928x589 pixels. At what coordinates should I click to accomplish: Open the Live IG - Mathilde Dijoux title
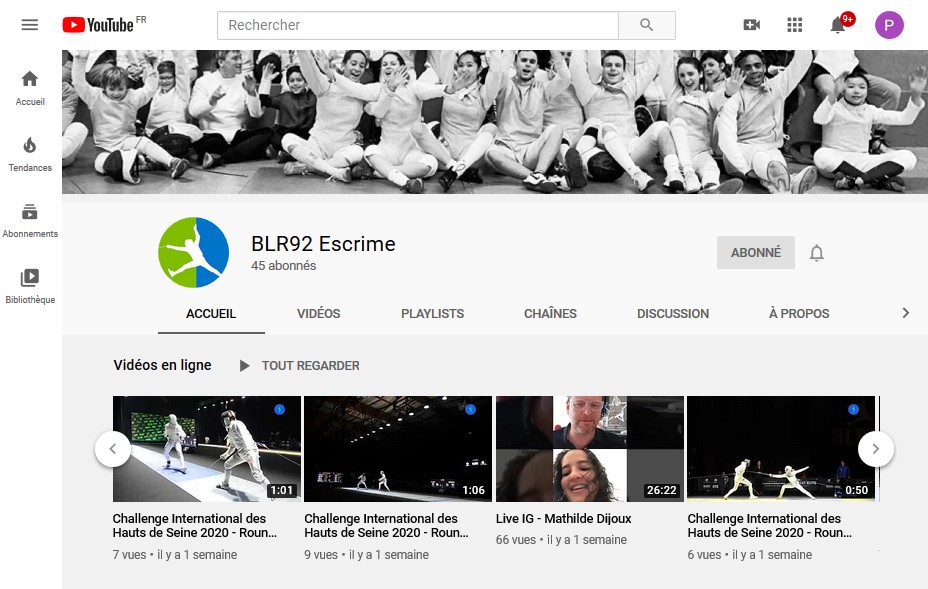click(x=563, y=519)
